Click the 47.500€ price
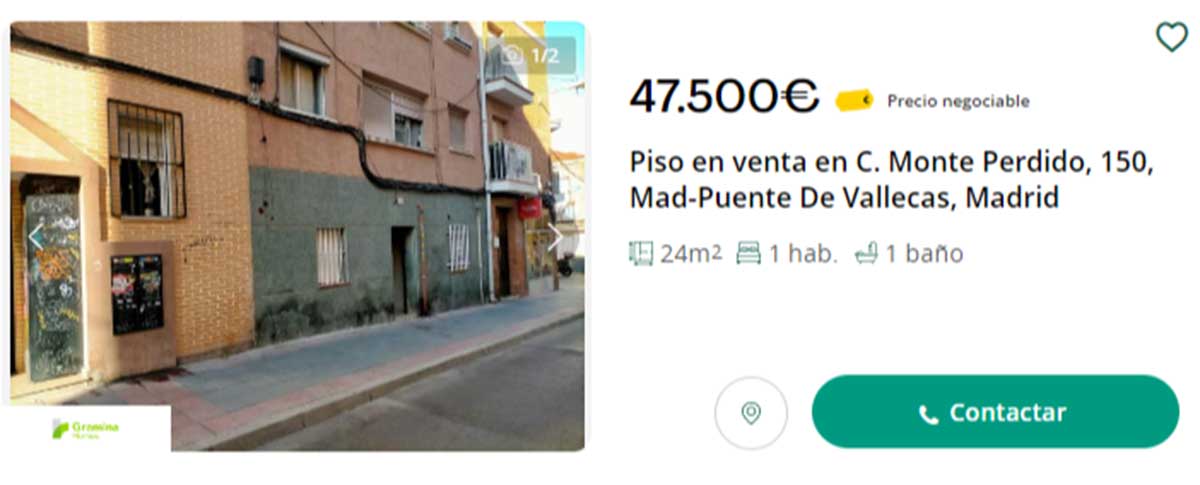Image resolution: width=1200 pixels, height=485 pixels. coord(724,96)
